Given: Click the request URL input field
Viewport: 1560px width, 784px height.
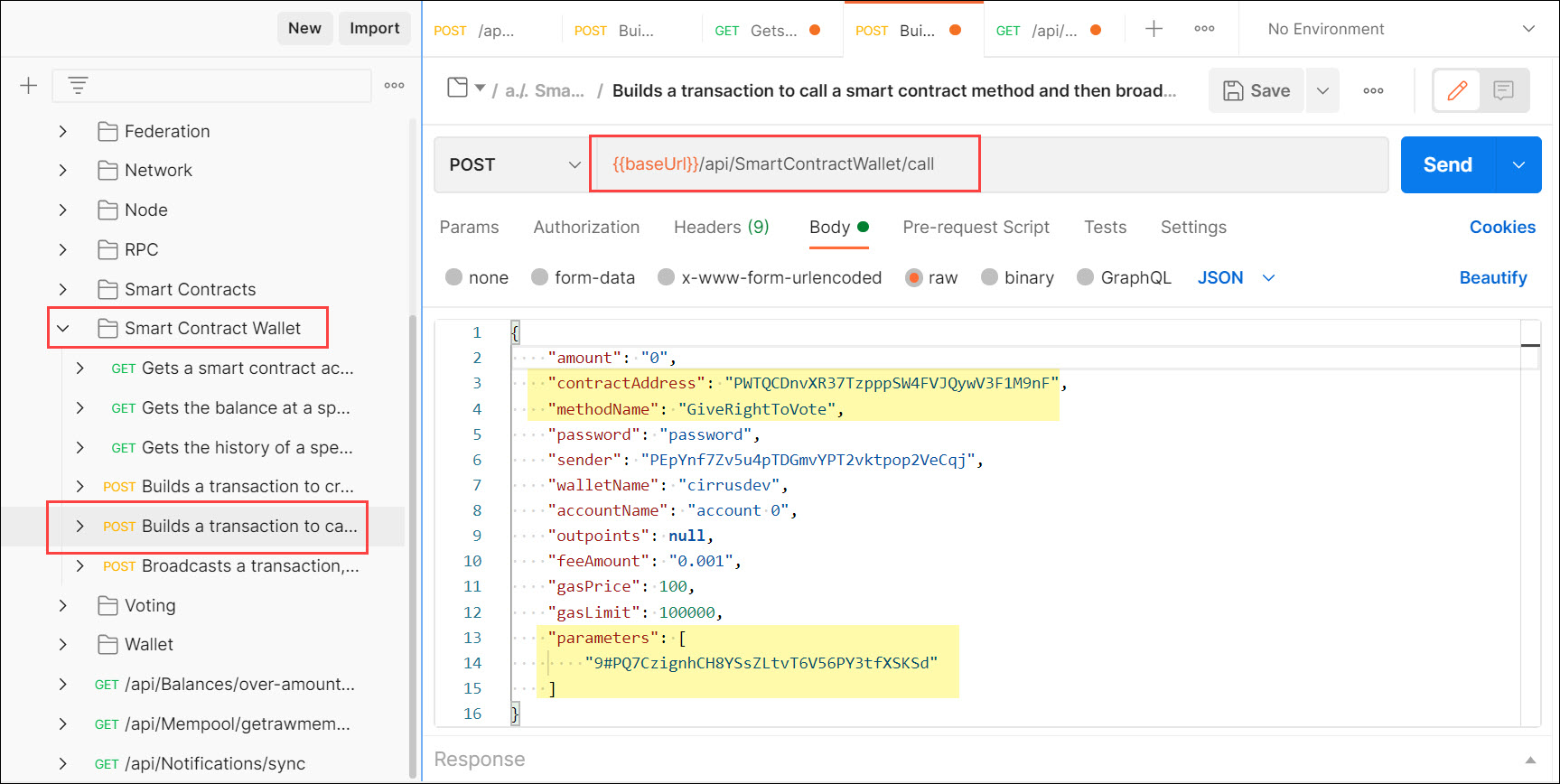Looking at the screenshot, I should point(1174,164).
